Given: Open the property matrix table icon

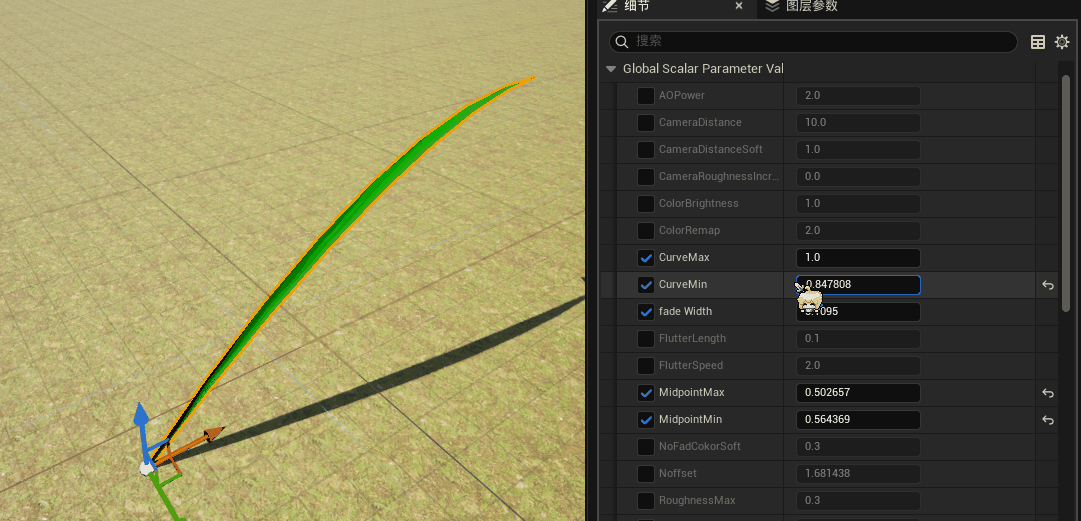Looking at the screenshot, I should click(1038, 42).
